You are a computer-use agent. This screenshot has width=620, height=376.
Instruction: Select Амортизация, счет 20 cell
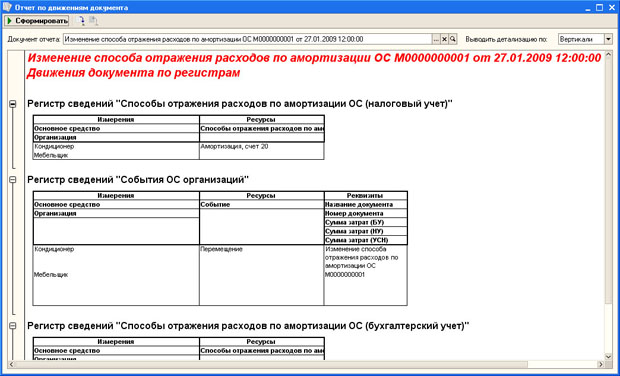(x=262, y=147)
